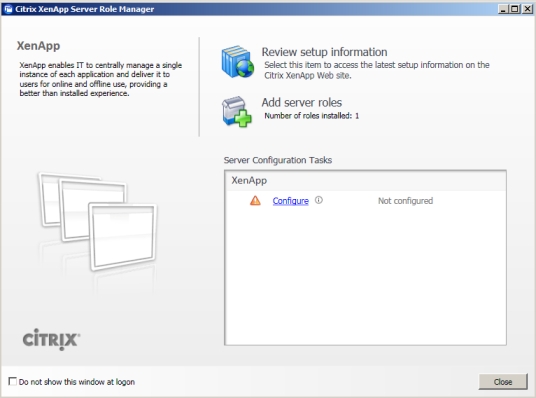This screenshot has width=536, height=398.
Task: Open the Review setup information heading
Action: tap(324, 52)
